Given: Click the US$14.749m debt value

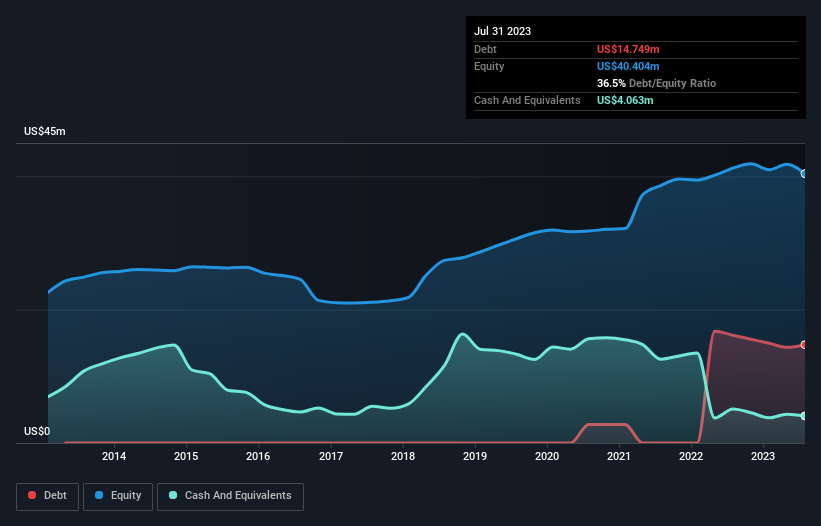Looking at the screenshot, I should (628, 49).
